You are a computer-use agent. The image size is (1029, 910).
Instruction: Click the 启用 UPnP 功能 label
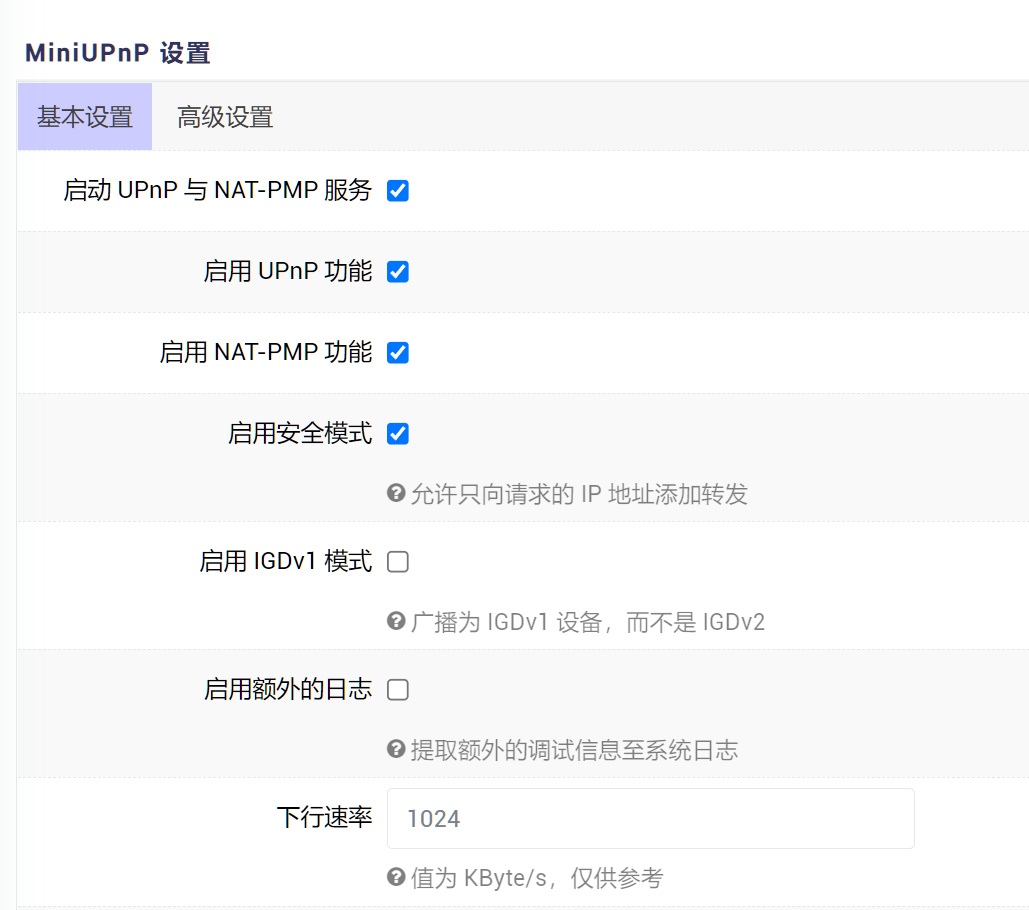[x=288, y=271]
